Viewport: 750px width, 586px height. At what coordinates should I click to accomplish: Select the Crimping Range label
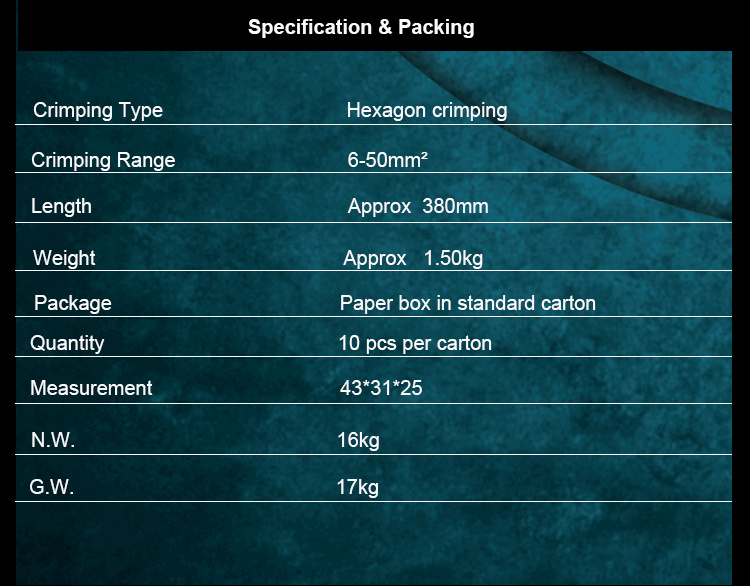(103, 160)
